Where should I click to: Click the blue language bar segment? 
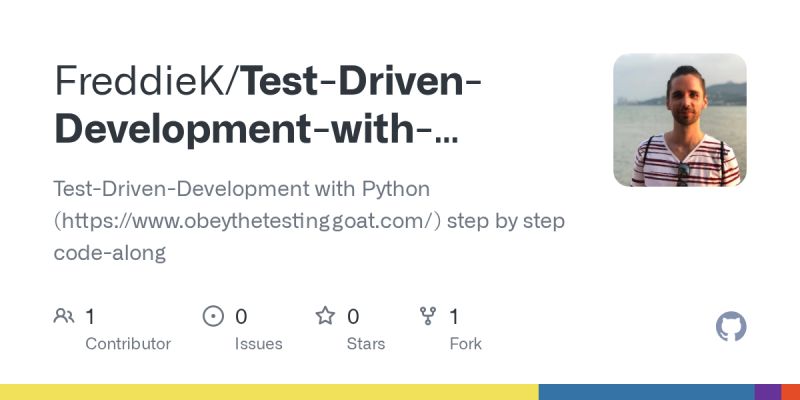pos(646,392)
